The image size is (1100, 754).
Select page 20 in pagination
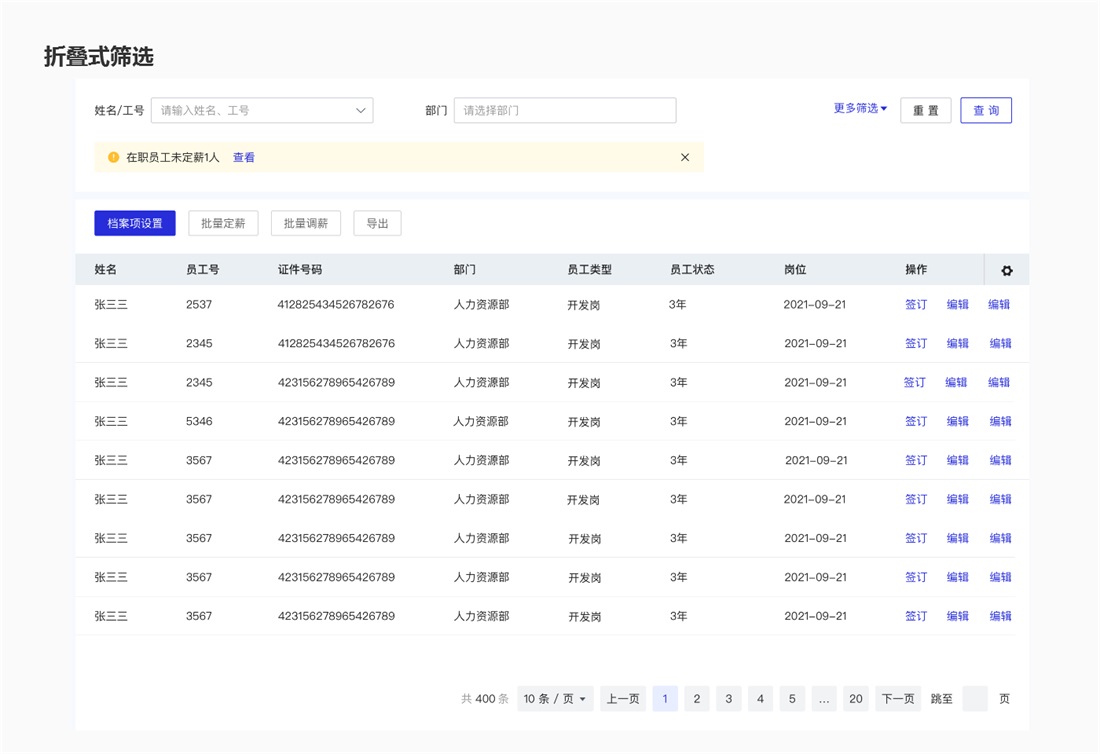[x=856, y=699]
